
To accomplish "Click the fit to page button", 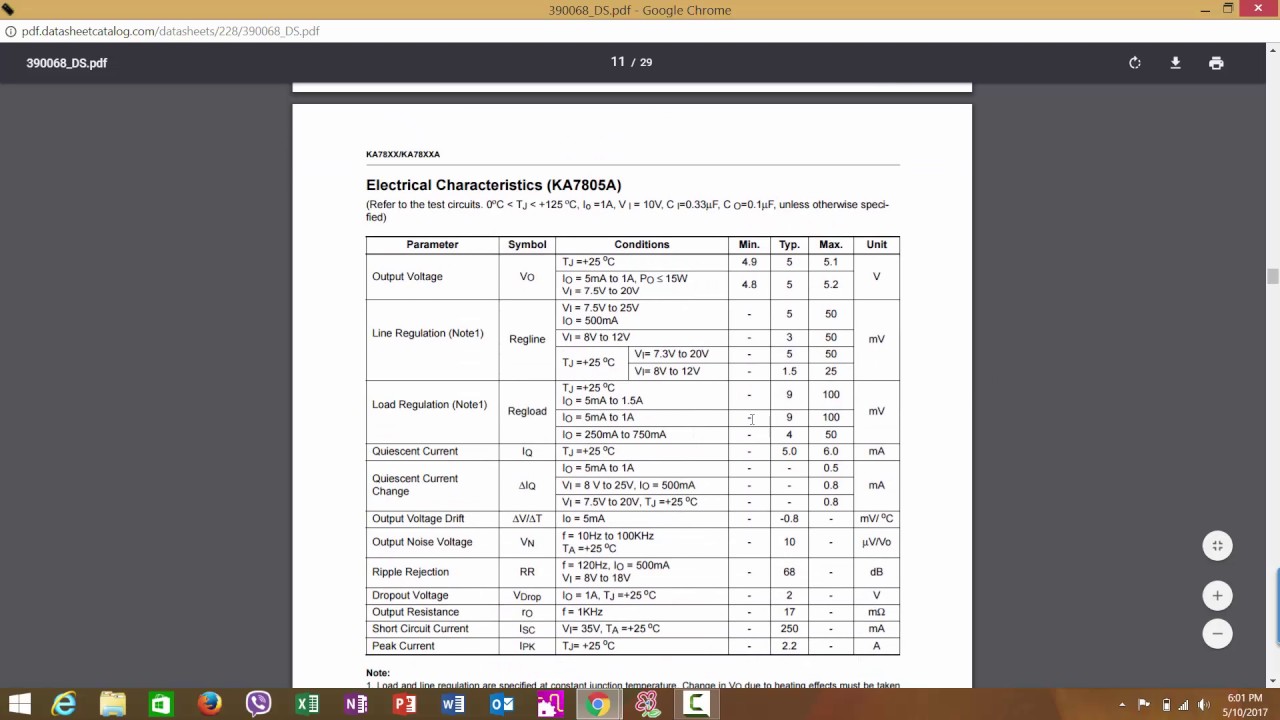I will [1217, 546].
